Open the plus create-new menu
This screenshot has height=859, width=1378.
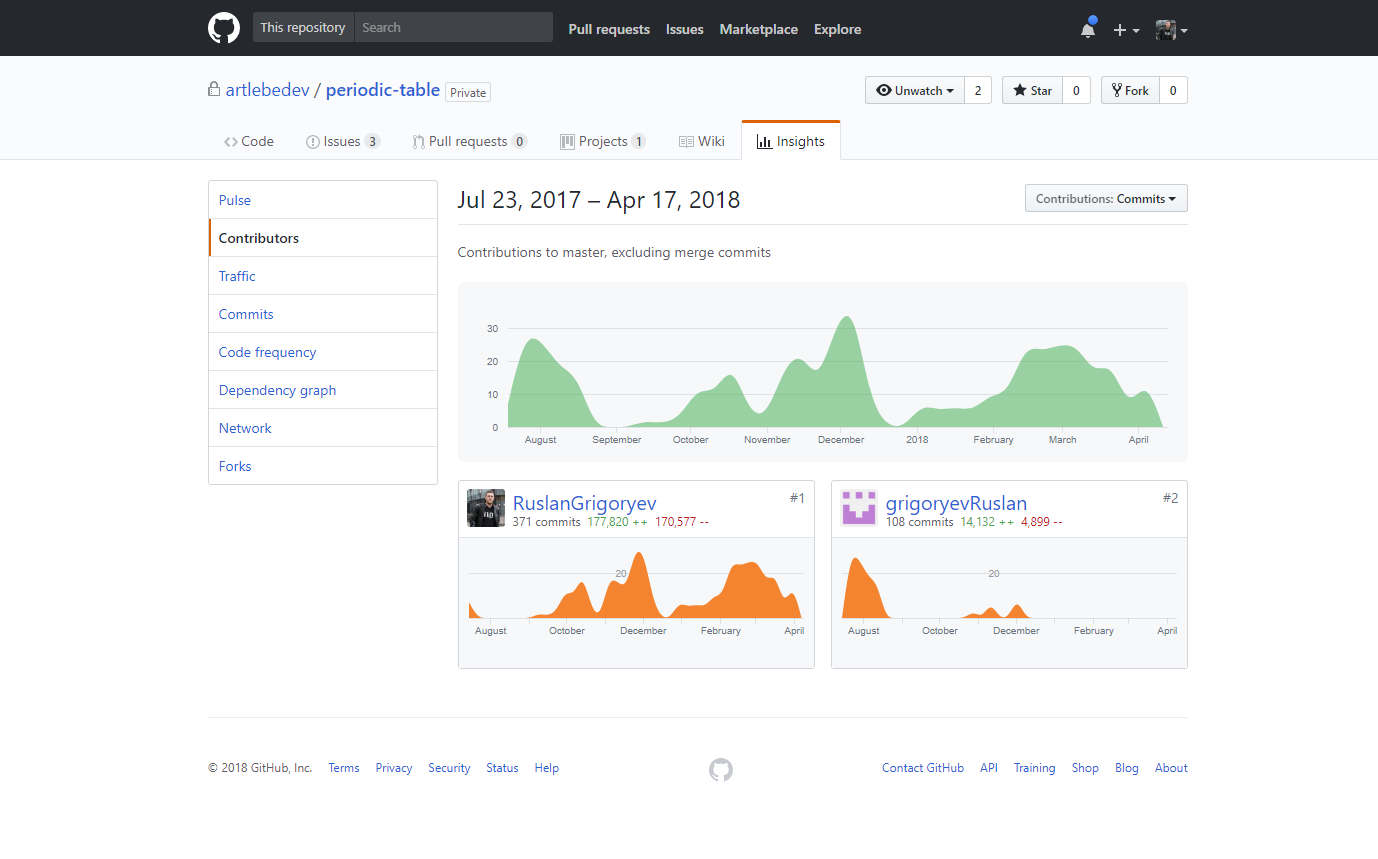coord(1126,30)
